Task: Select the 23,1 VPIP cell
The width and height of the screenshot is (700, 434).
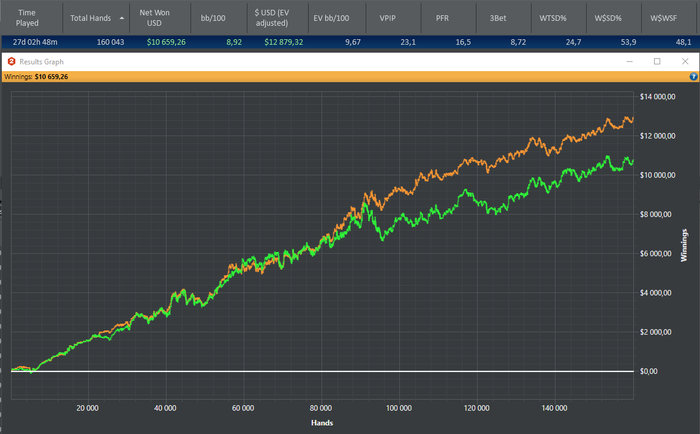Action: click(408, 42)
